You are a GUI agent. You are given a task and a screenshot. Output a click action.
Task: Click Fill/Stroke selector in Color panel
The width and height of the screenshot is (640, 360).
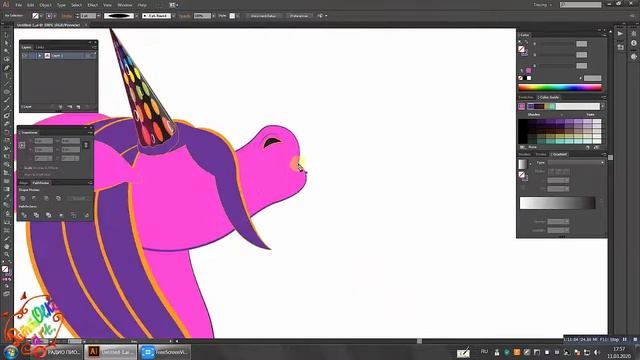coord(522,50)
